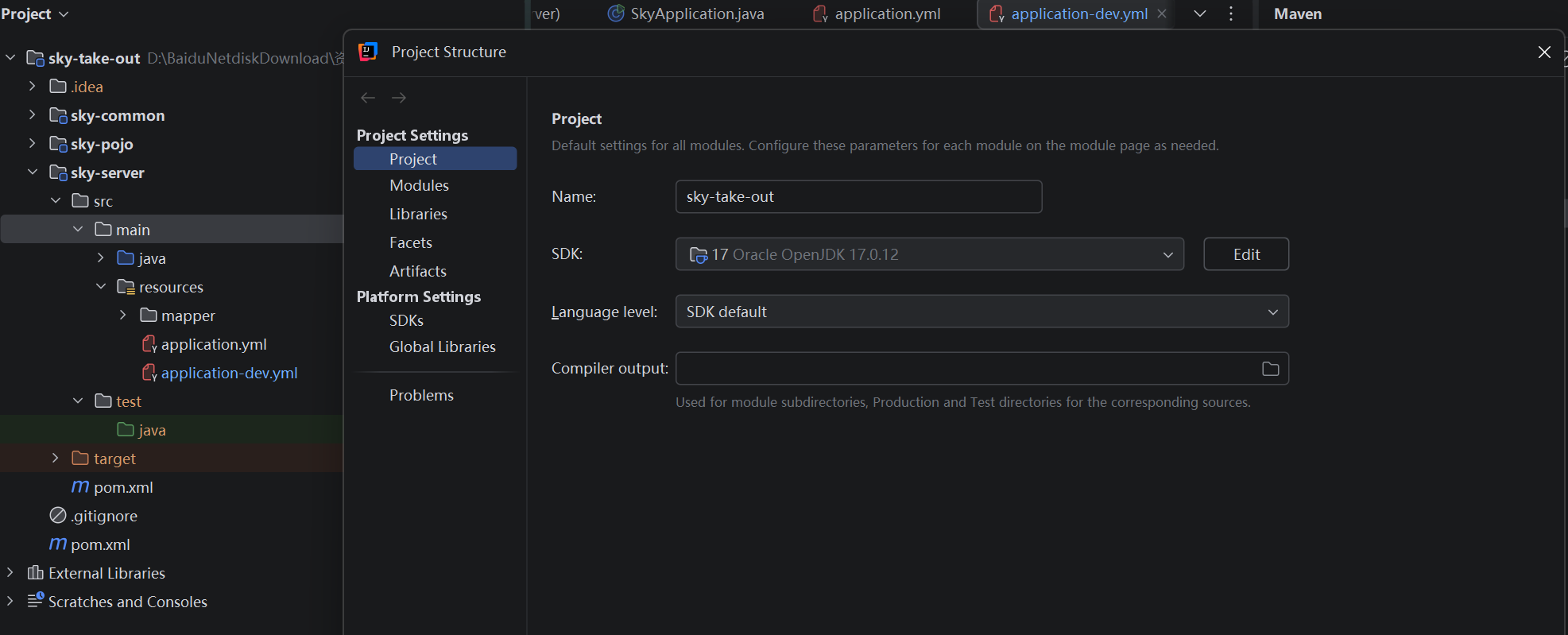Click the Maven tool window title
1568x635 pixels.
click(x=1298, y=14)
